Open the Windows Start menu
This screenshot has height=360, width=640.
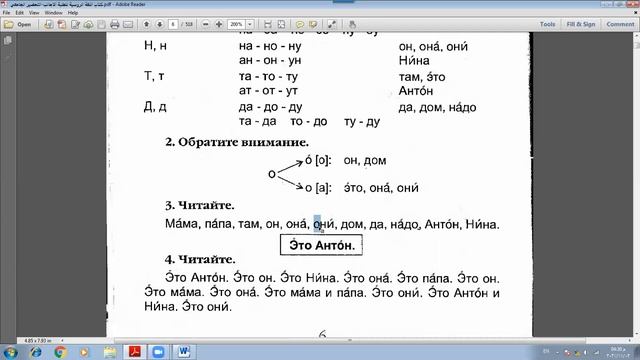10,352
